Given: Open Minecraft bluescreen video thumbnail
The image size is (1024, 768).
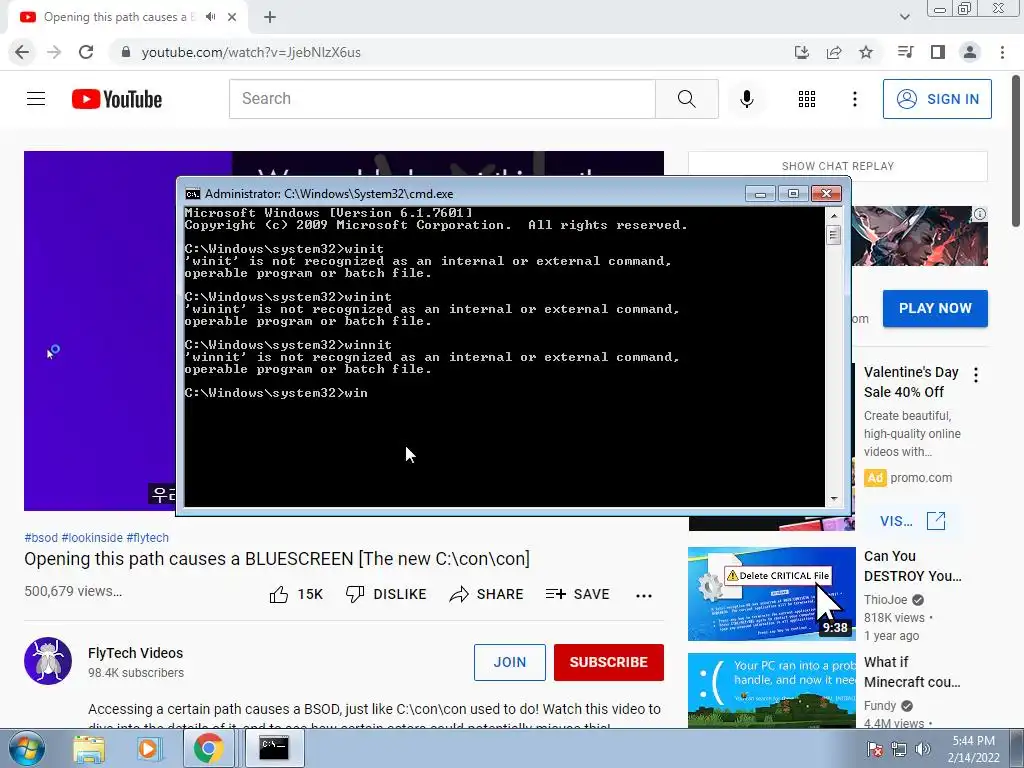Looking at the screenshot, I should [x=771, y=691].
